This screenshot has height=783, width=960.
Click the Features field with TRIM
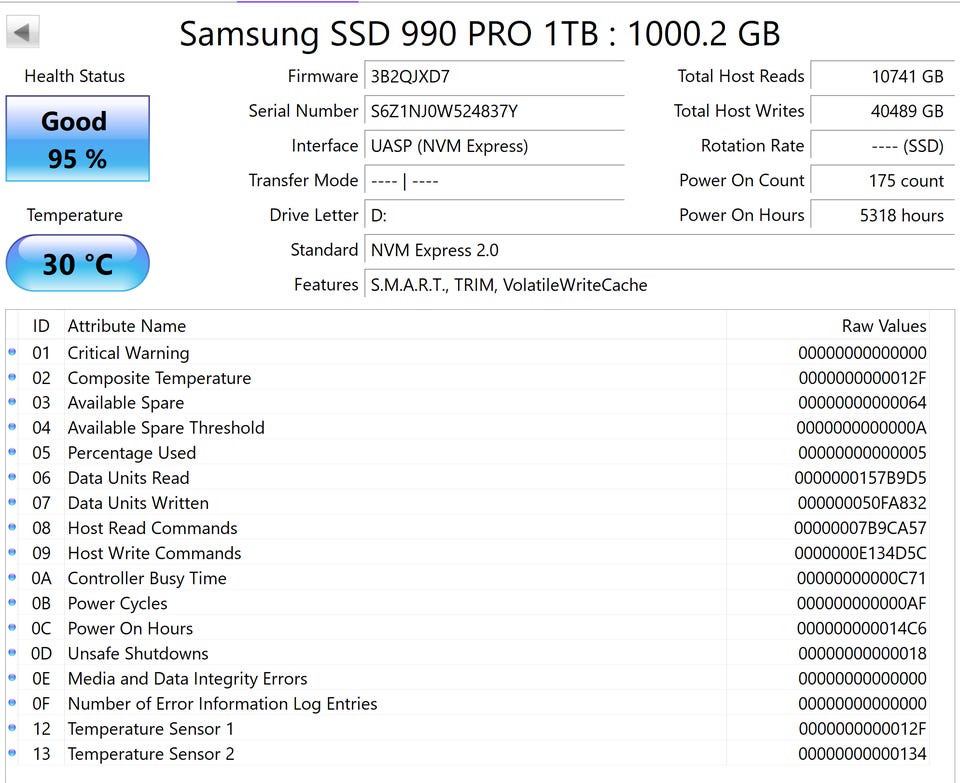click(x=659, y=285)
